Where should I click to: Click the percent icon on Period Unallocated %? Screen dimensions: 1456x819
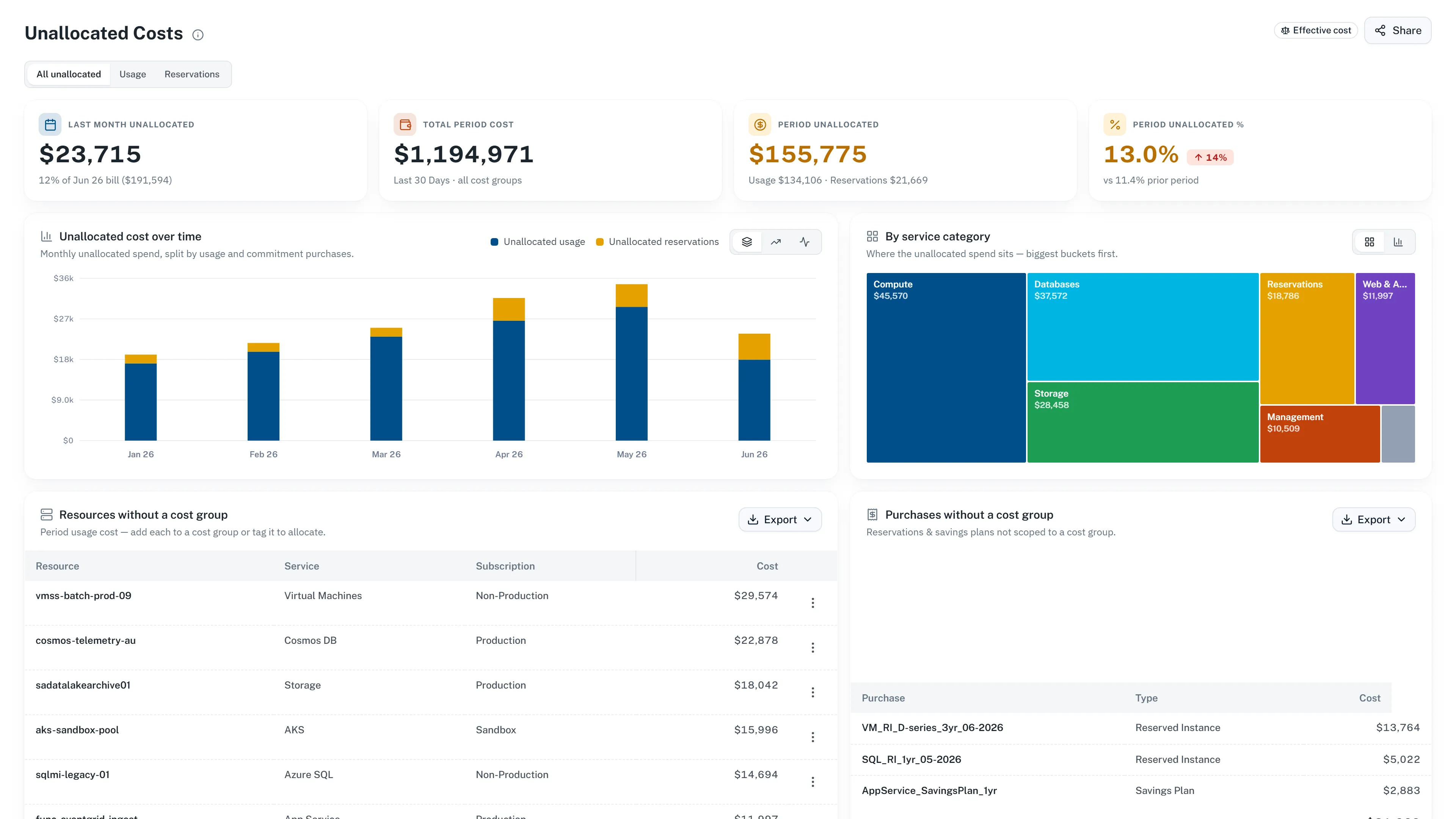(1115, 124)
